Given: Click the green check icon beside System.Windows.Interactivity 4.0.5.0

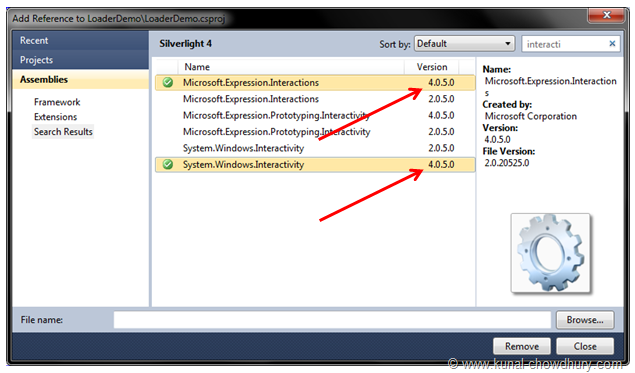Looking at the screenshot, I should (168, 164).
